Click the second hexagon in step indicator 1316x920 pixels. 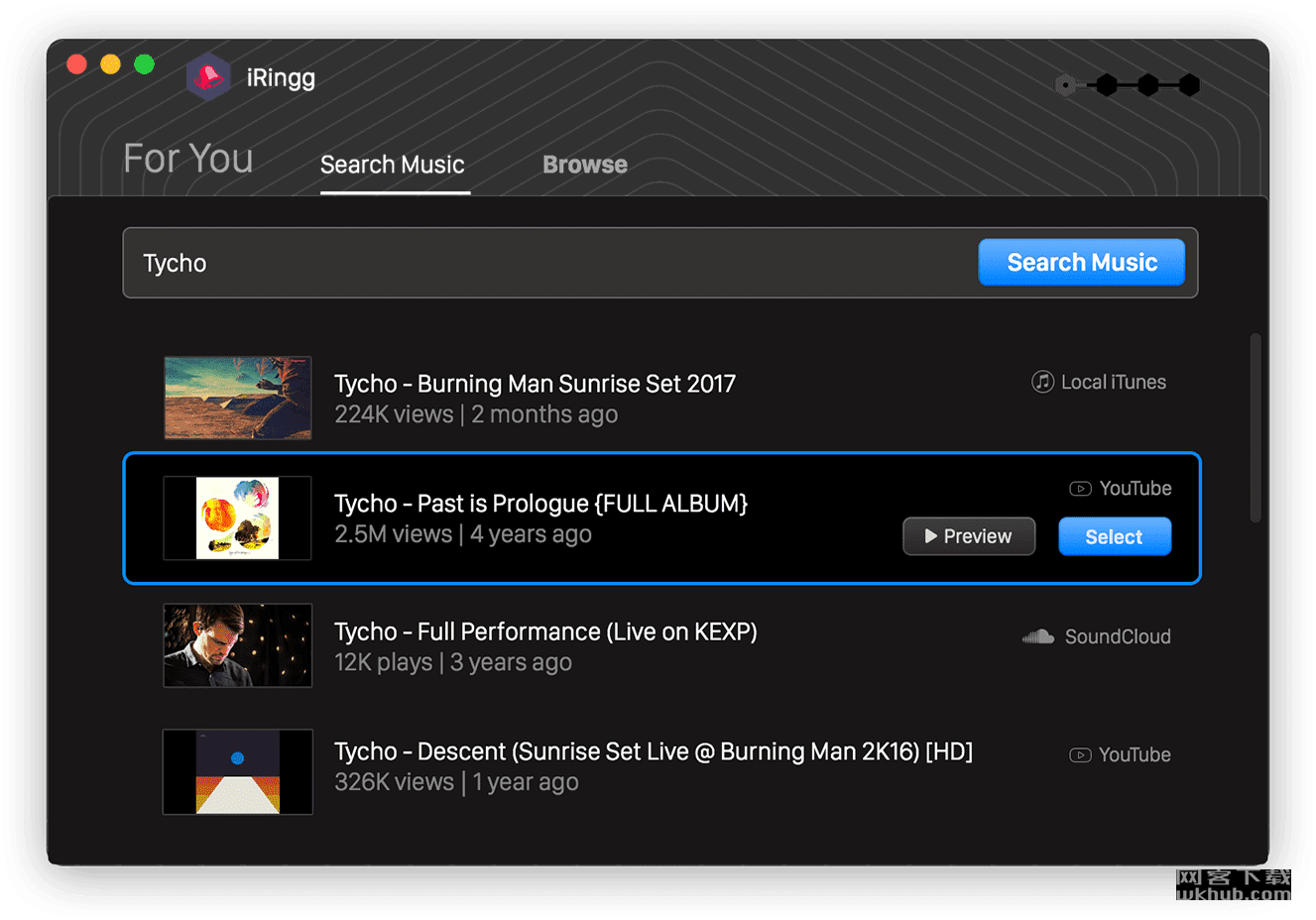point(1107,85)
